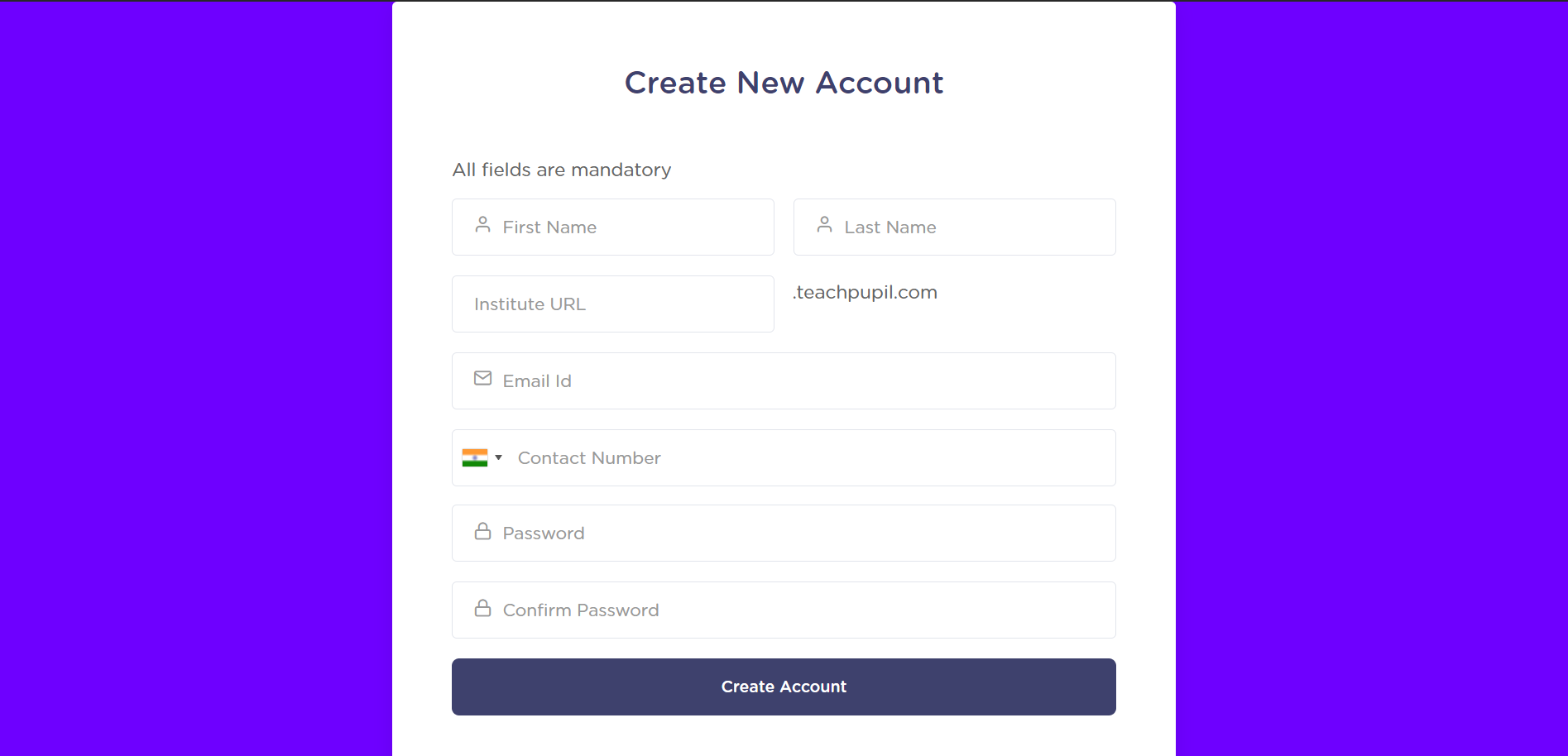
Task: Click into the Institute URL field
Action: pos(612,304)
